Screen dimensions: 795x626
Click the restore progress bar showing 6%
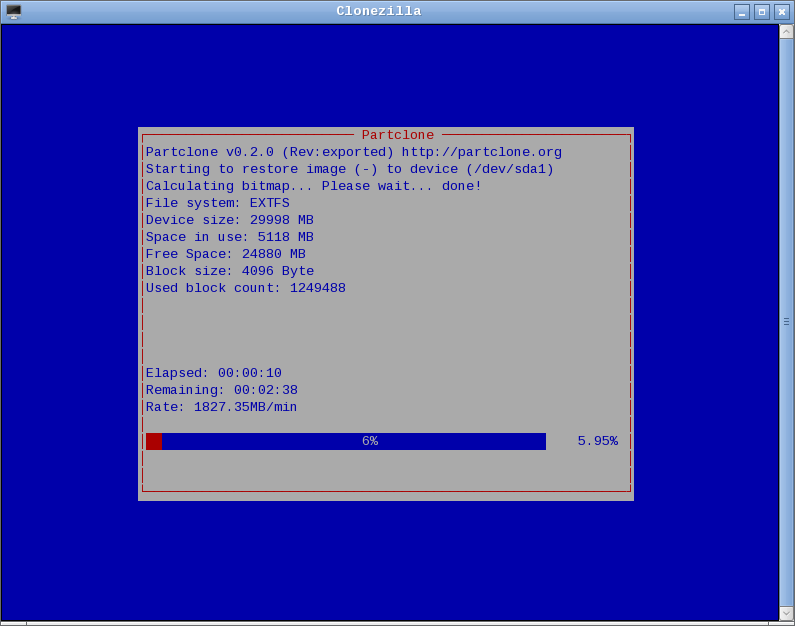(x=346, y=441)
